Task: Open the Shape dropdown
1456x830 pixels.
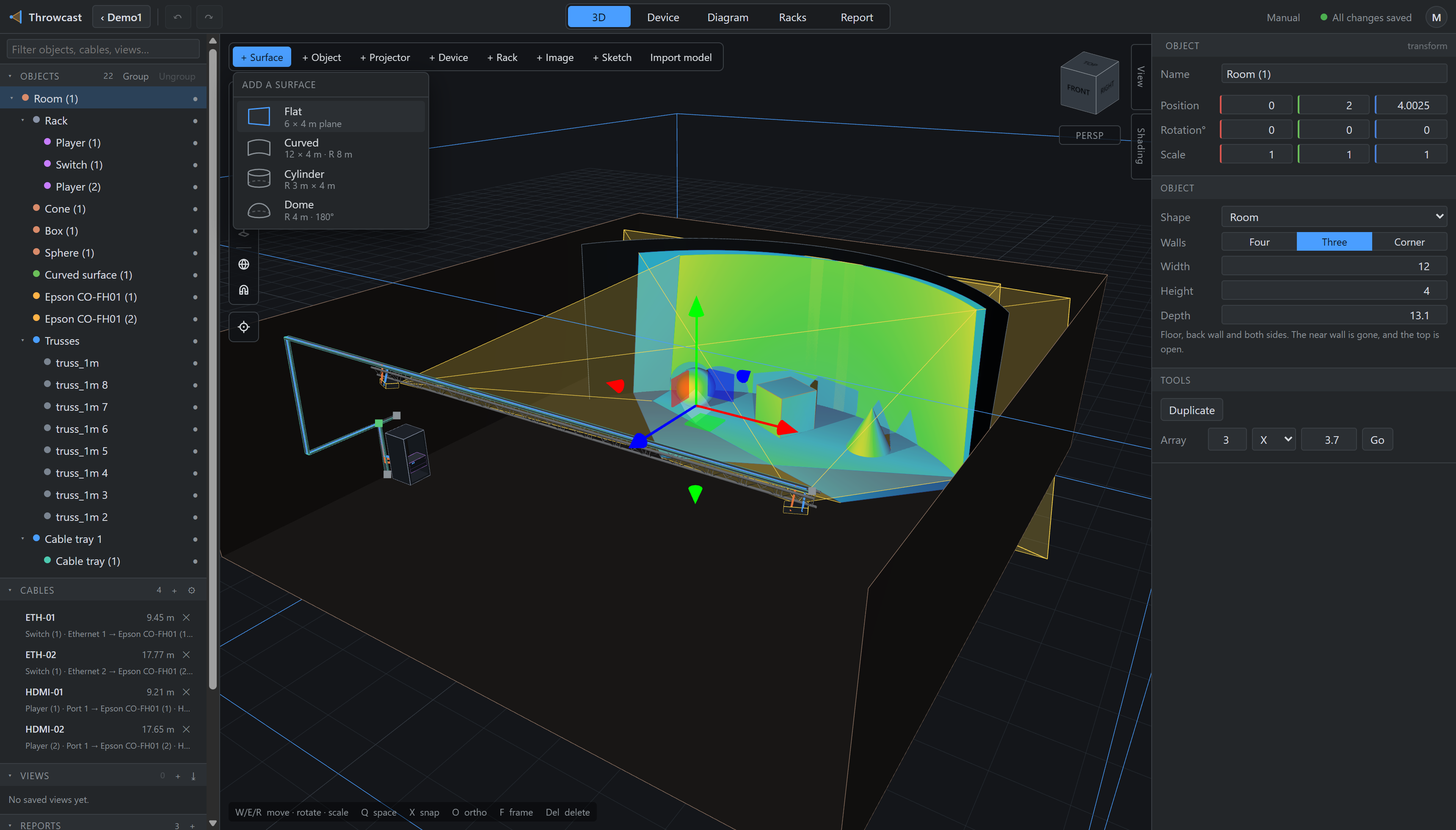Action: point(1334,217)
